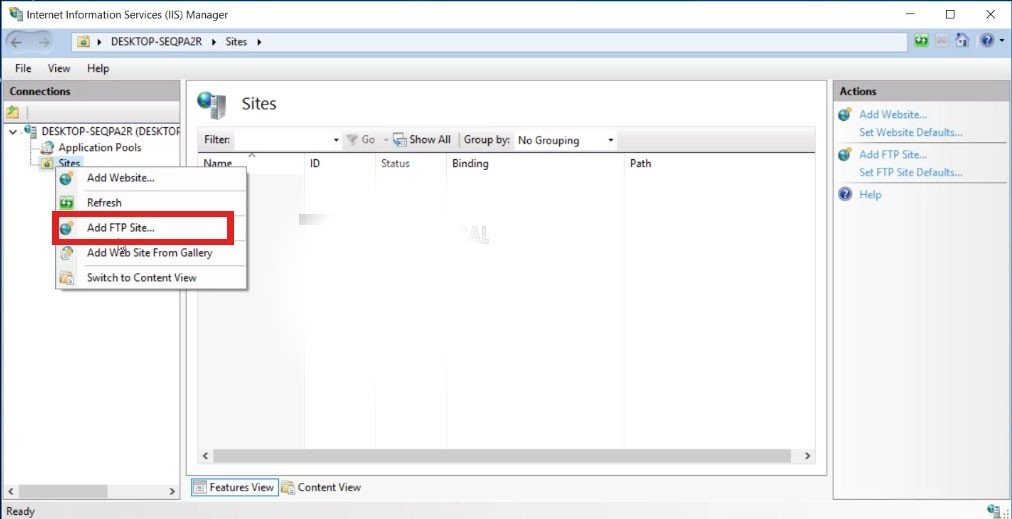Screen dimensions: 1012x519
Task: Open the File menu
Action: coord(23,68)
